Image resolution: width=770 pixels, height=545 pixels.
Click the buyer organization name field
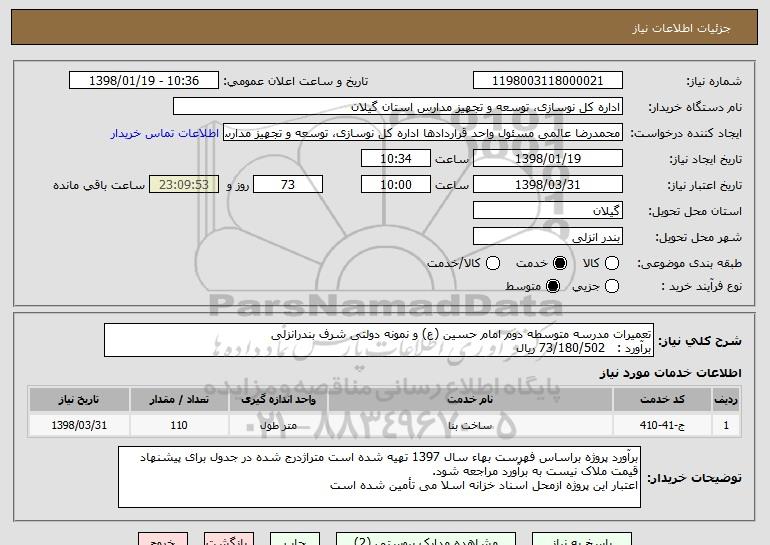coord(398,107)
